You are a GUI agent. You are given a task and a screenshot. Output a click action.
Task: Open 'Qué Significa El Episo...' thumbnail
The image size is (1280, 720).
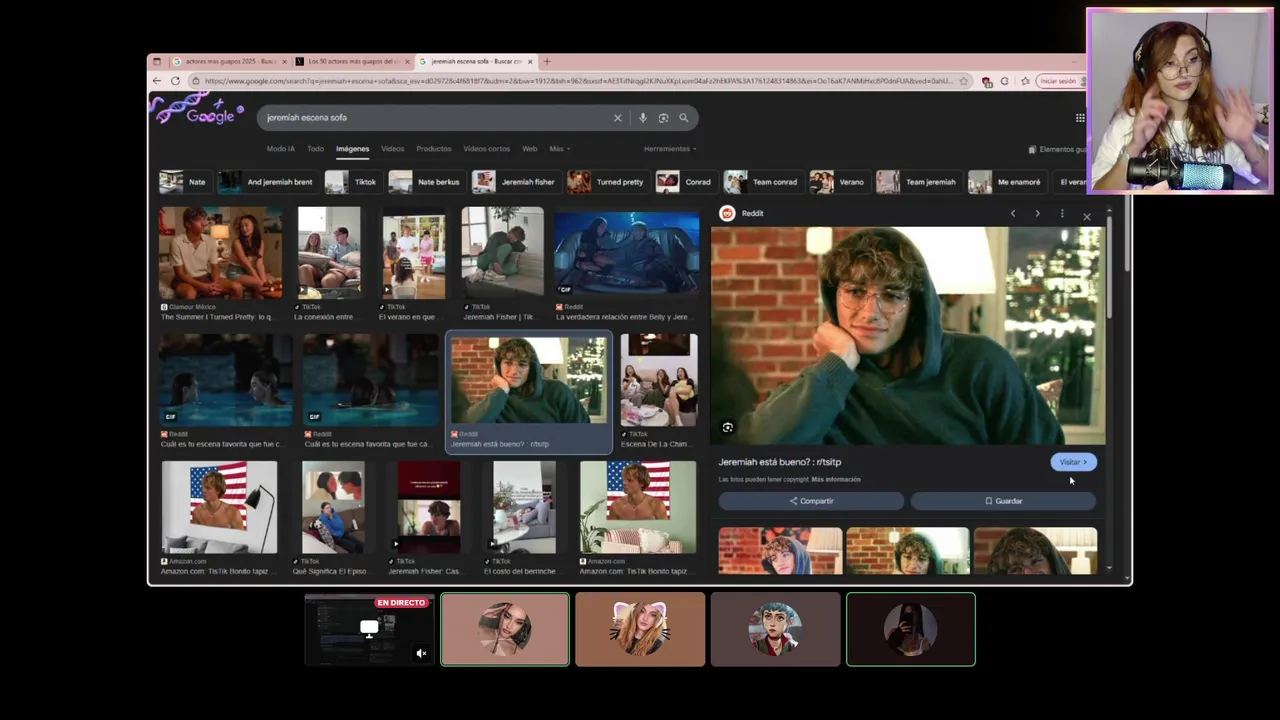tap(333, 507)
